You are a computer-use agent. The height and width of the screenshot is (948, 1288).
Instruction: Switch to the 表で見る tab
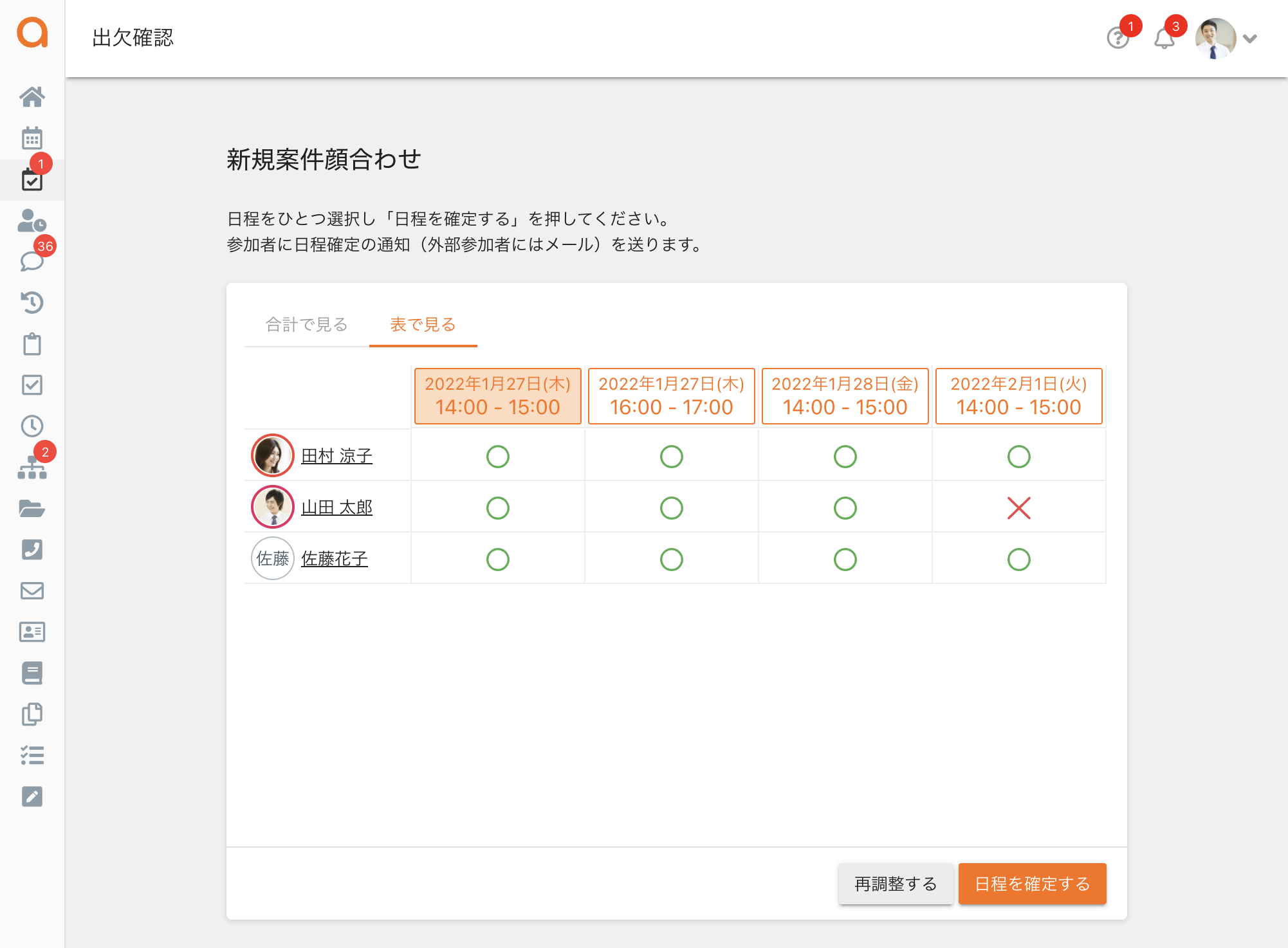click(423, 325)
